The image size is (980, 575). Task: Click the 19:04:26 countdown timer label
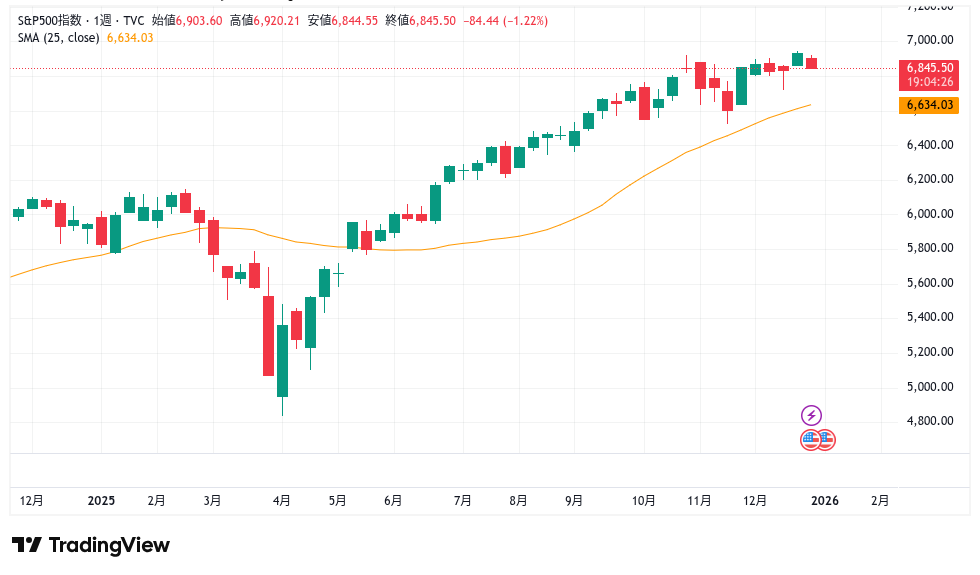coord(930,81)
